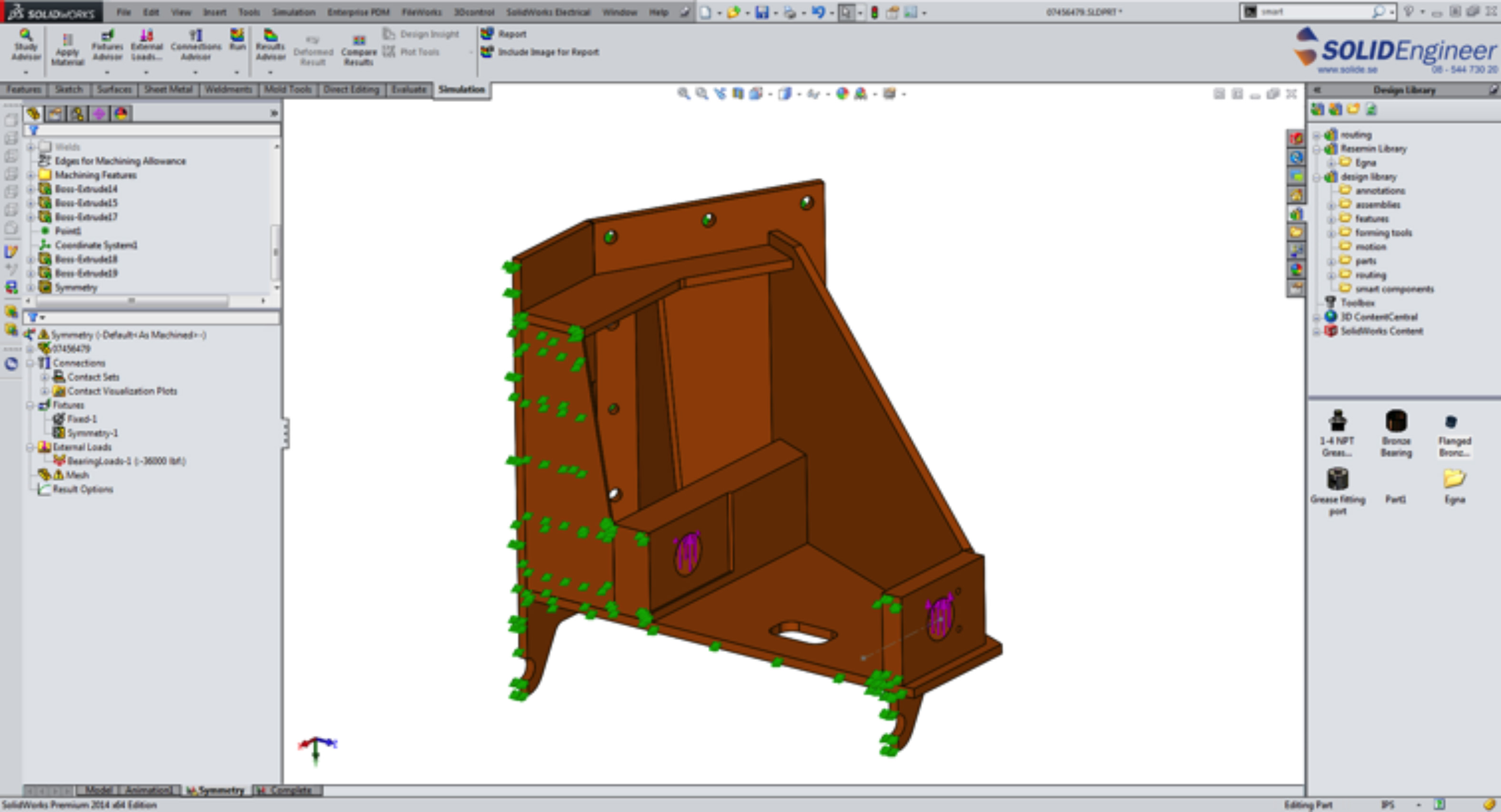Image resolution: width=1501 pixels, height=812 pixels.
Task: Collapse the Connections tree node
Action: 30,363
